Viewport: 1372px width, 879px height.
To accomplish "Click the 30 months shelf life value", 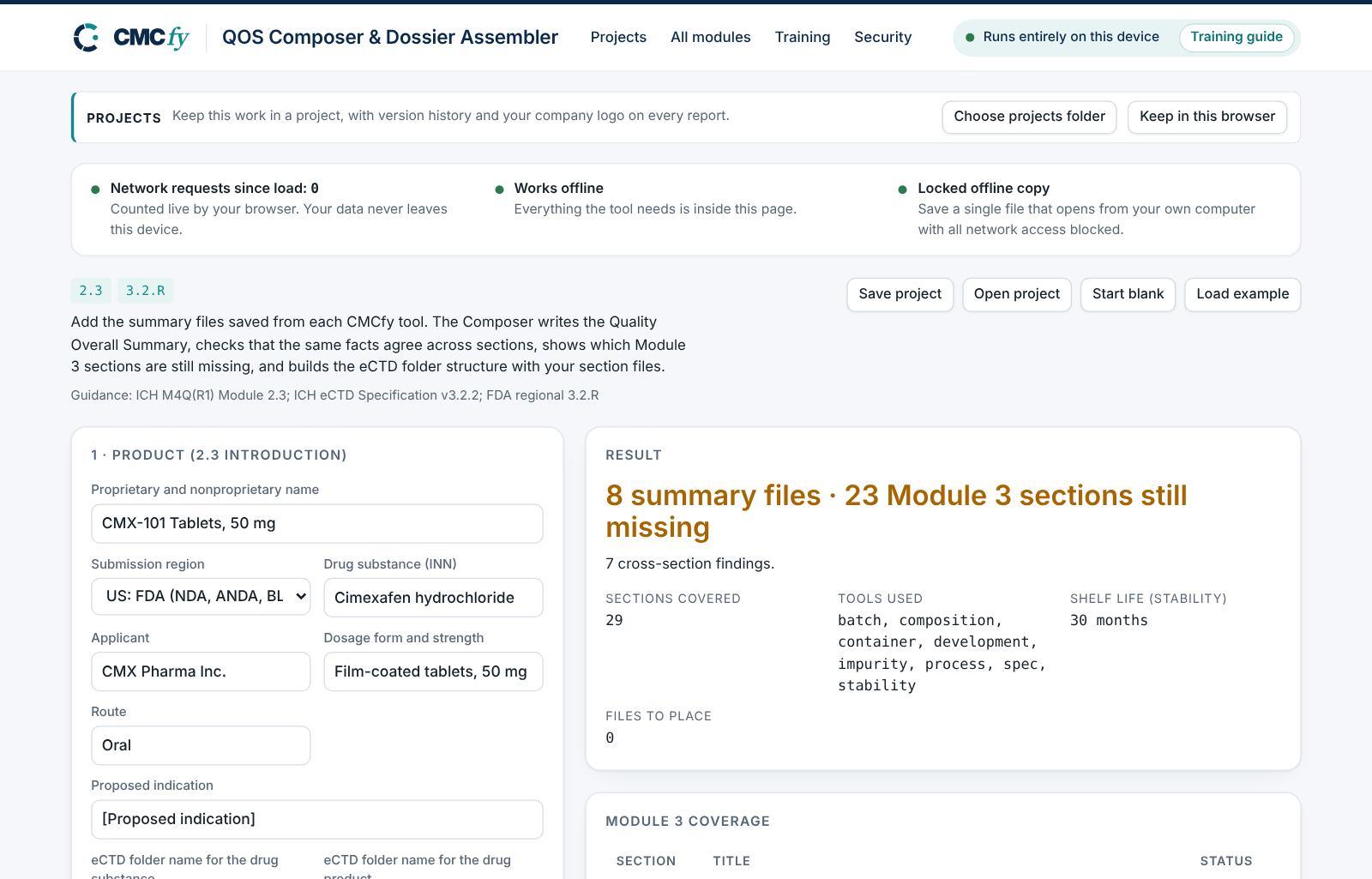I will point(1109,620).
